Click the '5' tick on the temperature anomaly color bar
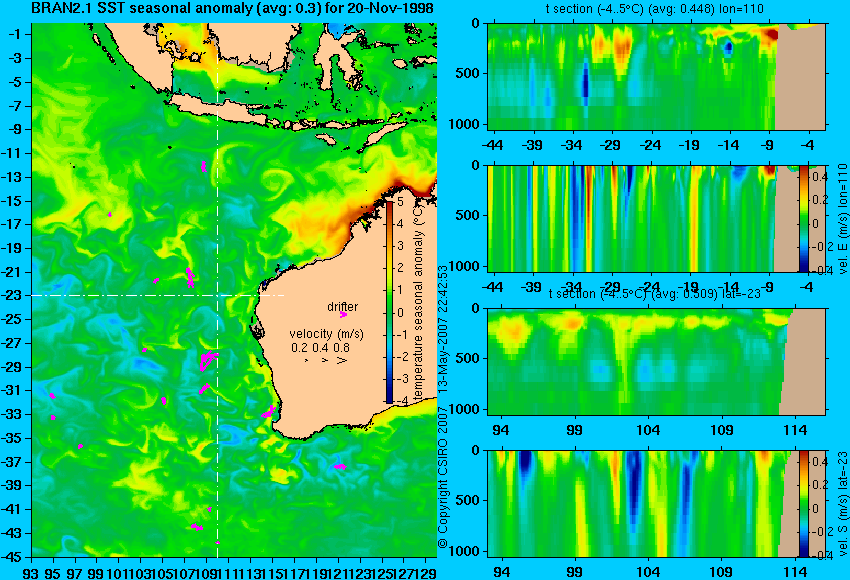The height and width of the screenshot is (580, 850). click(x=400, y=202)
